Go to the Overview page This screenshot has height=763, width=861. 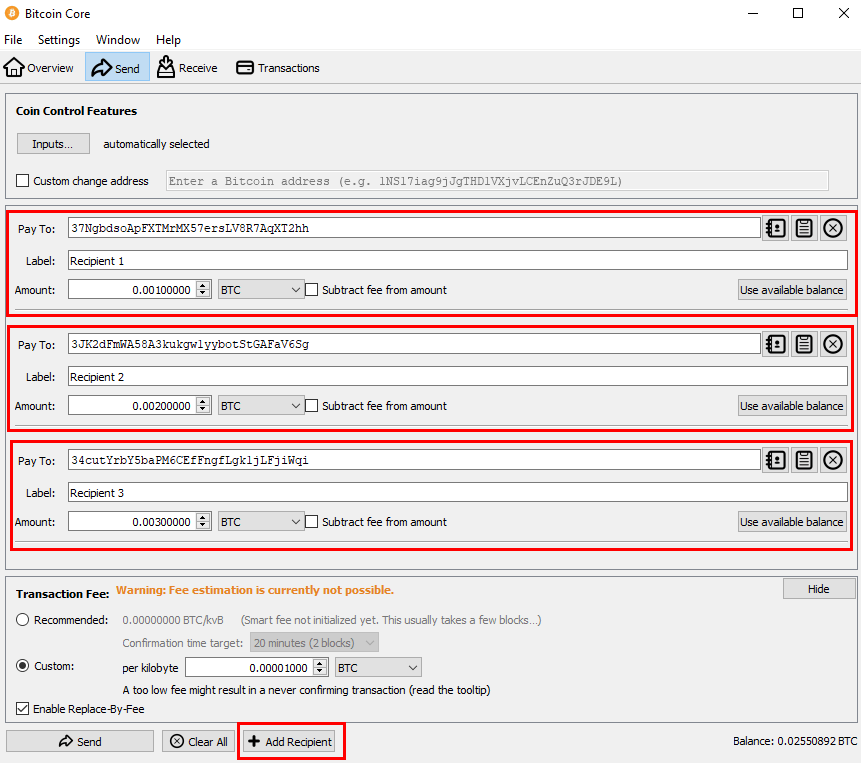[40, 68]
